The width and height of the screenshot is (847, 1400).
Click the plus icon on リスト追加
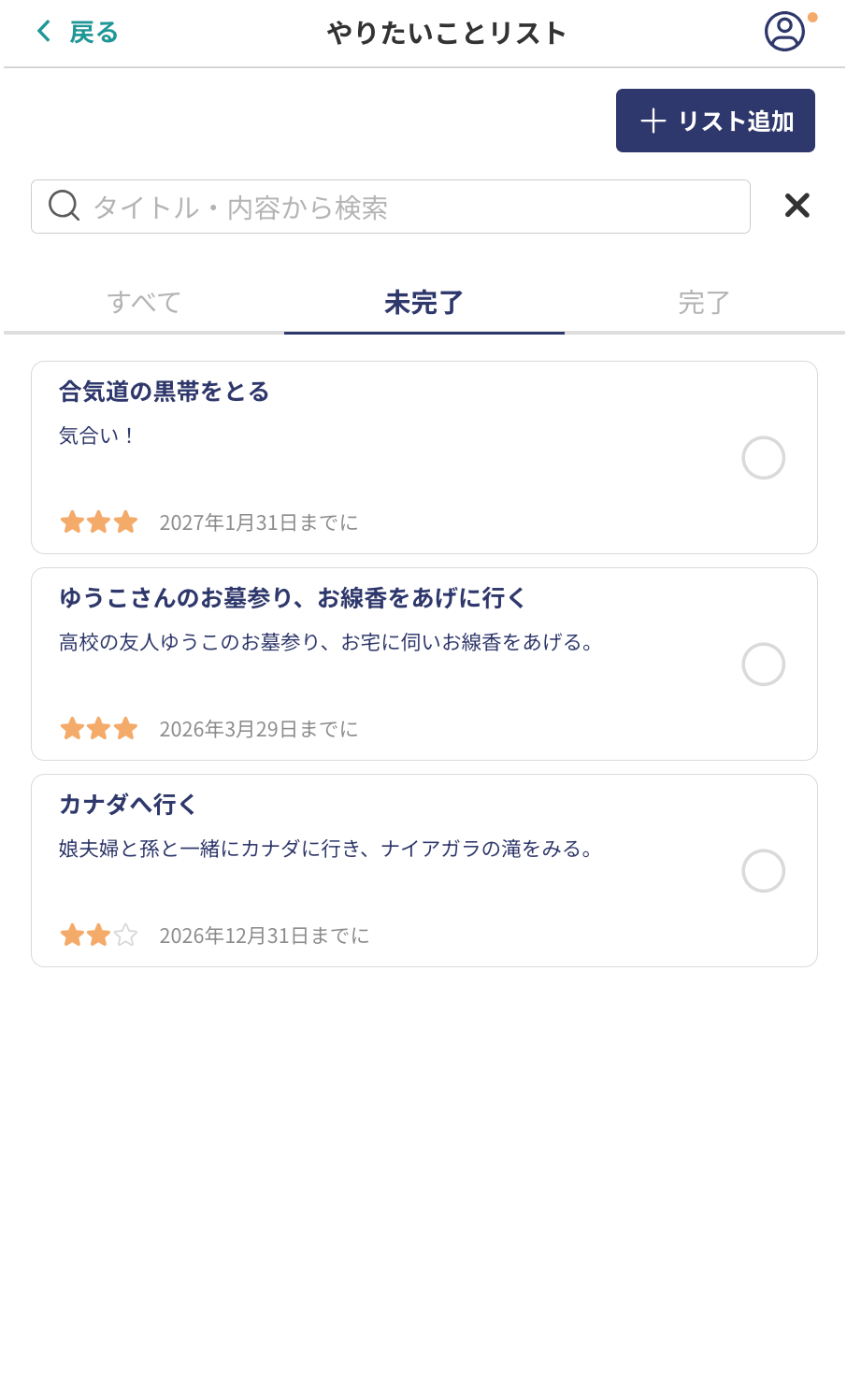pos(653,121)
